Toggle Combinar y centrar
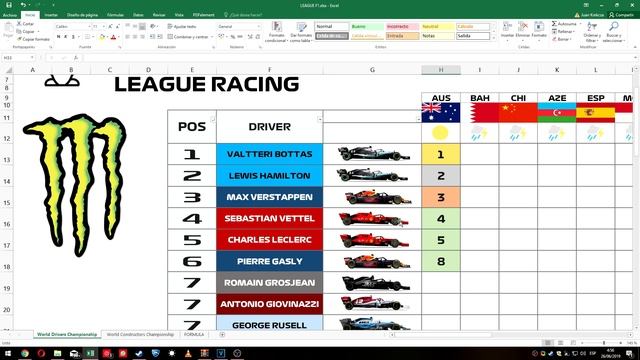 188,37
